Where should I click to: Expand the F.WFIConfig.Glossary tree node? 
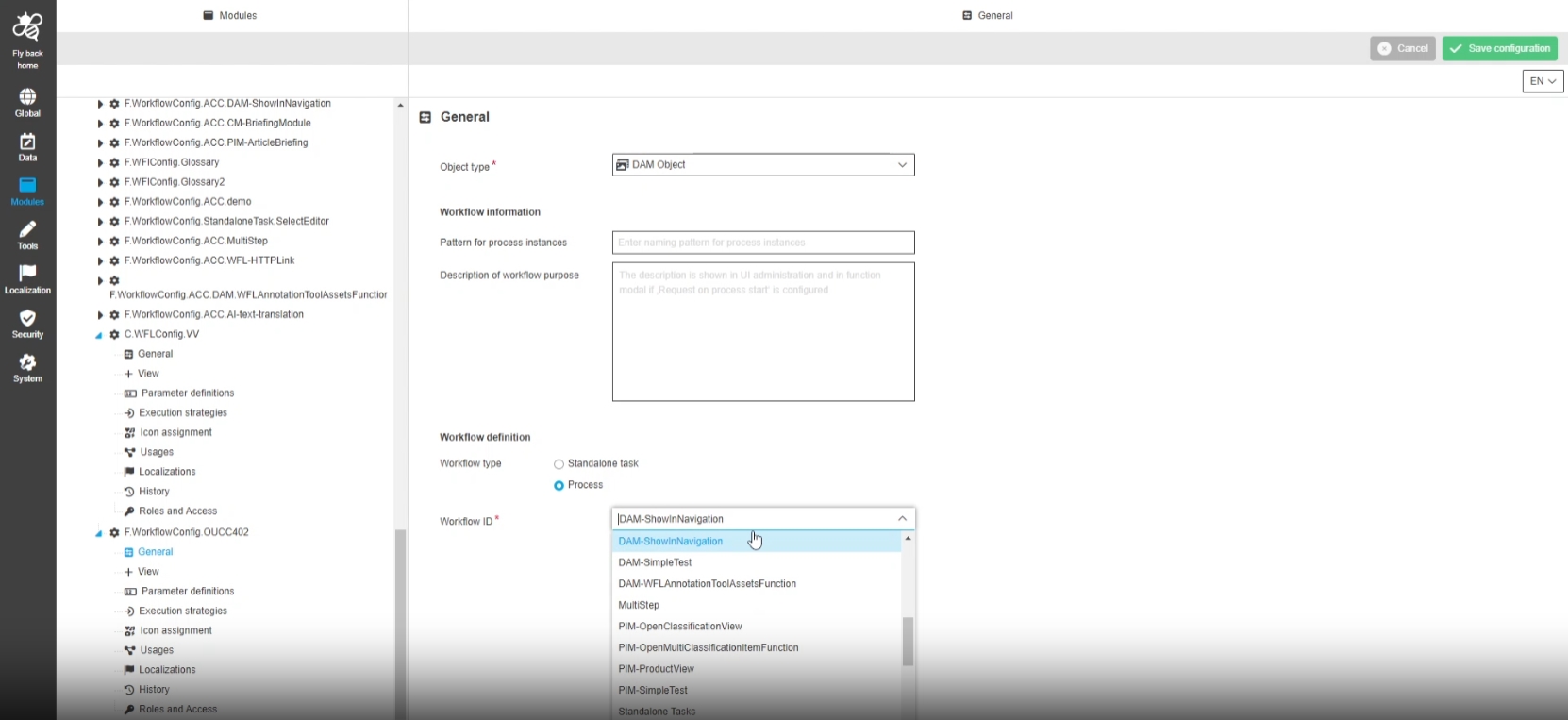[x=100, y=163]
